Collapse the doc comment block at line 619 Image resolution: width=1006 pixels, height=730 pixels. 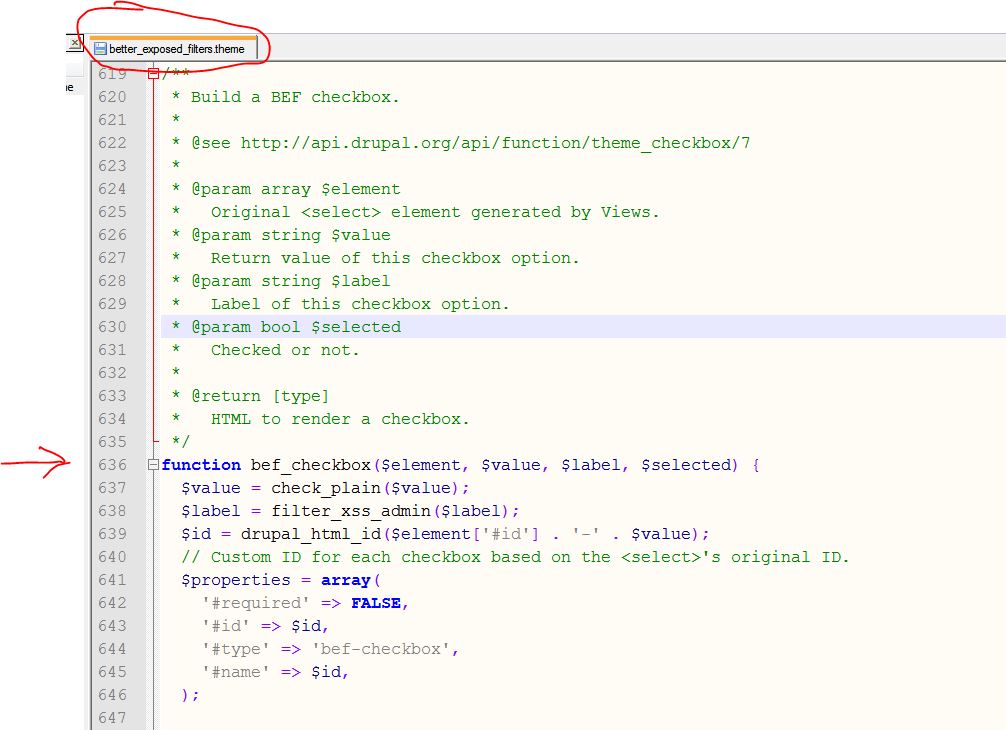point(153,73)
